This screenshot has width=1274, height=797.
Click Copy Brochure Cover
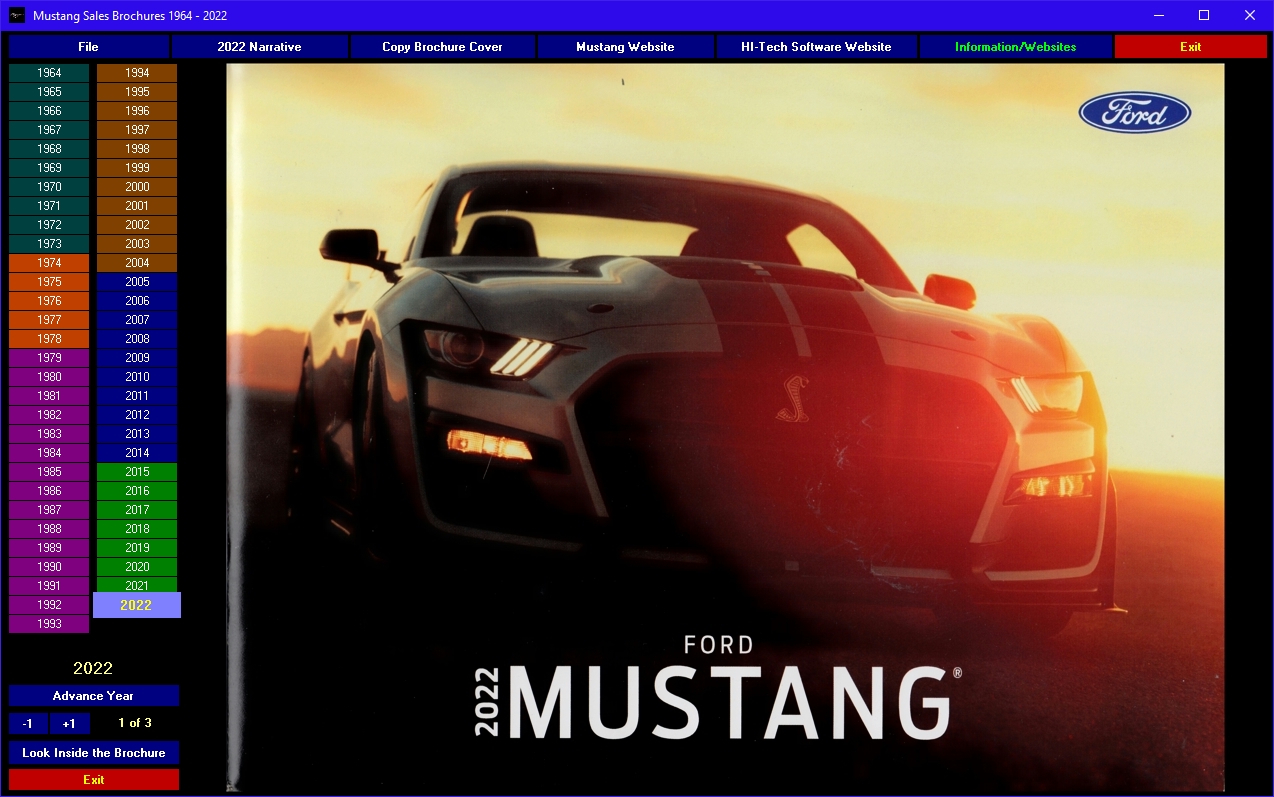tap(442, 47)
